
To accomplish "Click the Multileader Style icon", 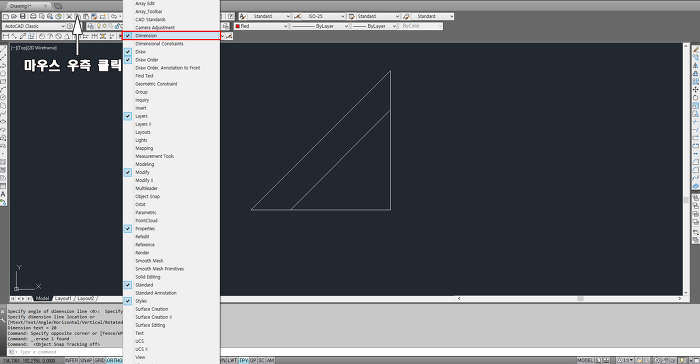I will tap(406, 16).
